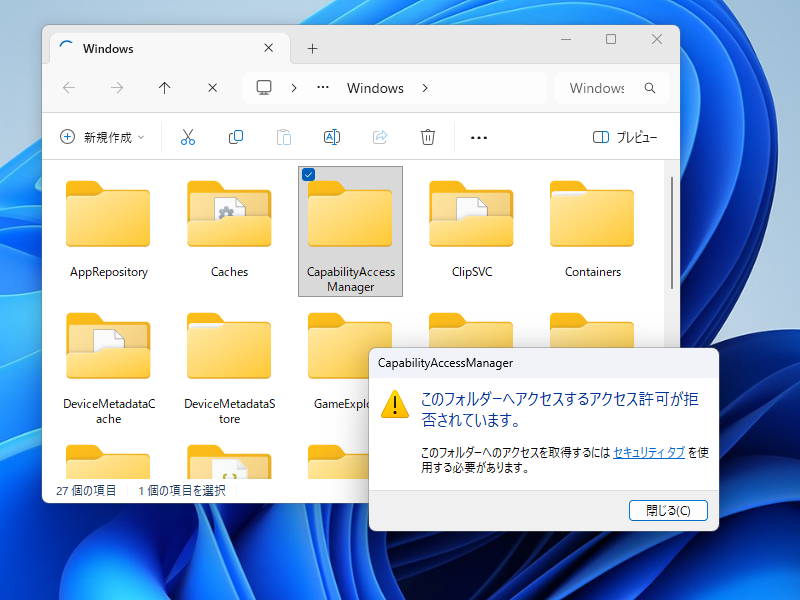This screenshot has height=600, width=800.
Task: Select the GameExplorer folder icon
Action: (338, 346)
